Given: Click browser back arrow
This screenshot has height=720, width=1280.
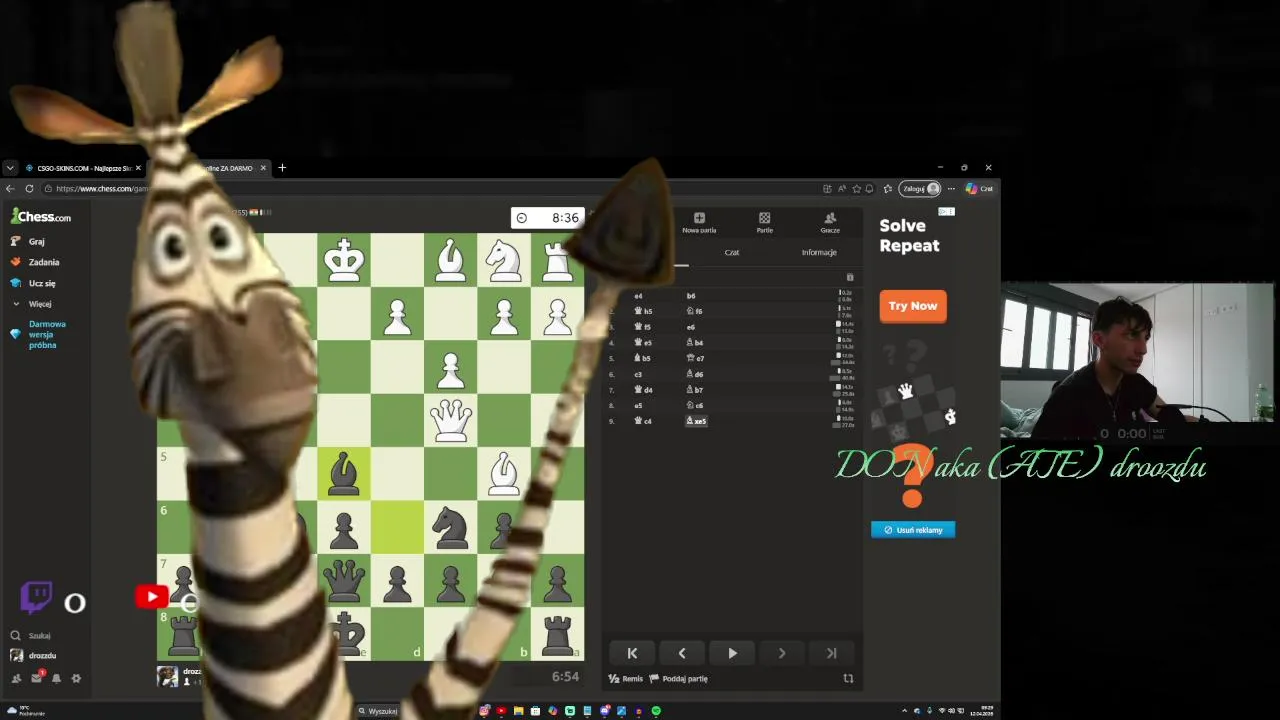Looking at the screenshot, I should click(10, 188).
